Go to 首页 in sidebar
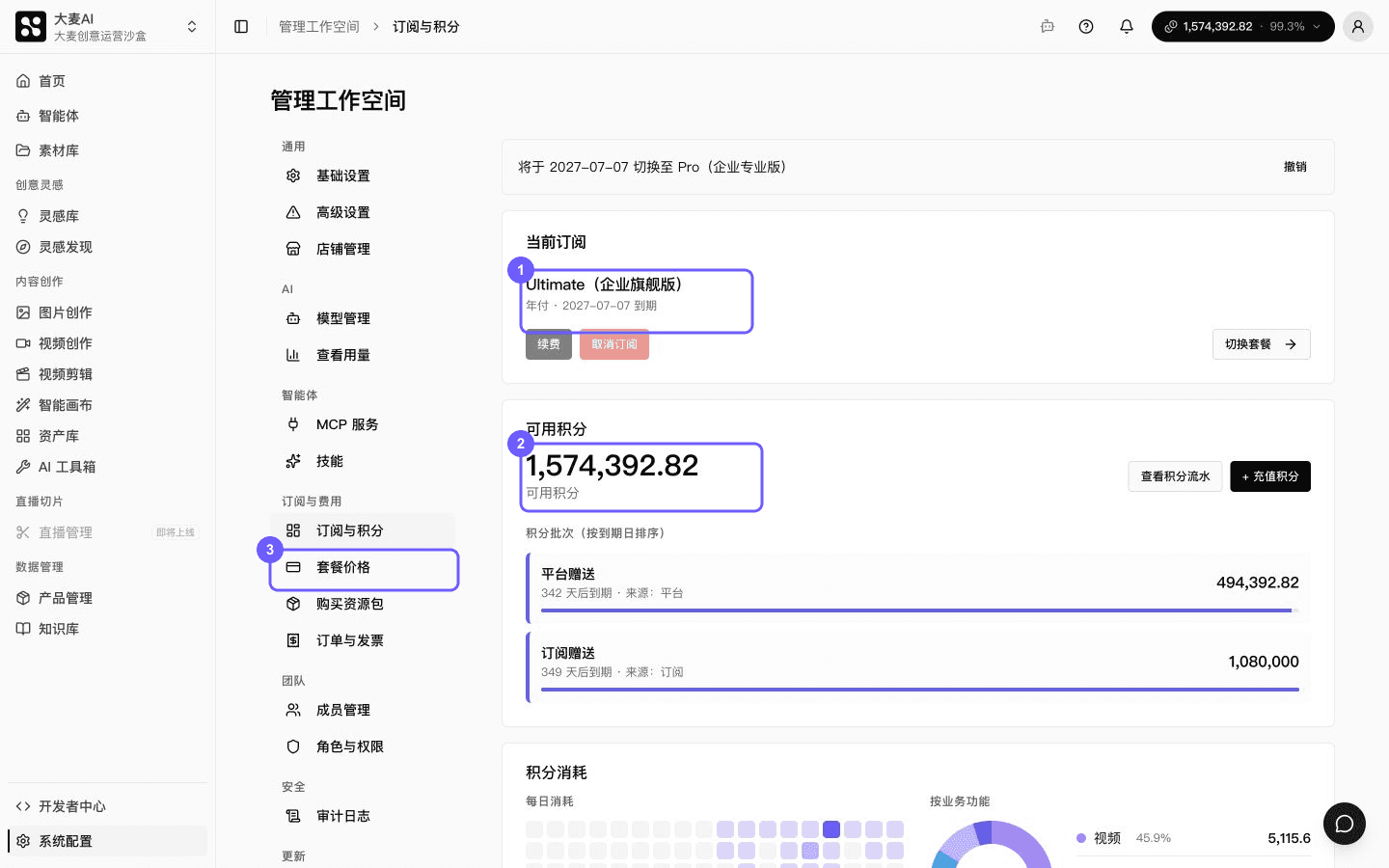 107,81
